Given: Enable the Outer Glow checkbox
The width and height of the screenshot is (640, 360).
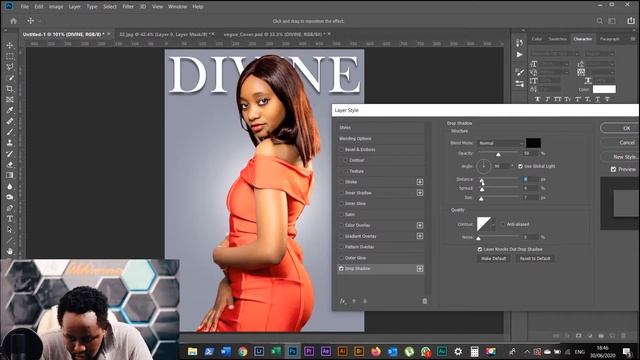Looking at the screenshot, I should point(341,258).
